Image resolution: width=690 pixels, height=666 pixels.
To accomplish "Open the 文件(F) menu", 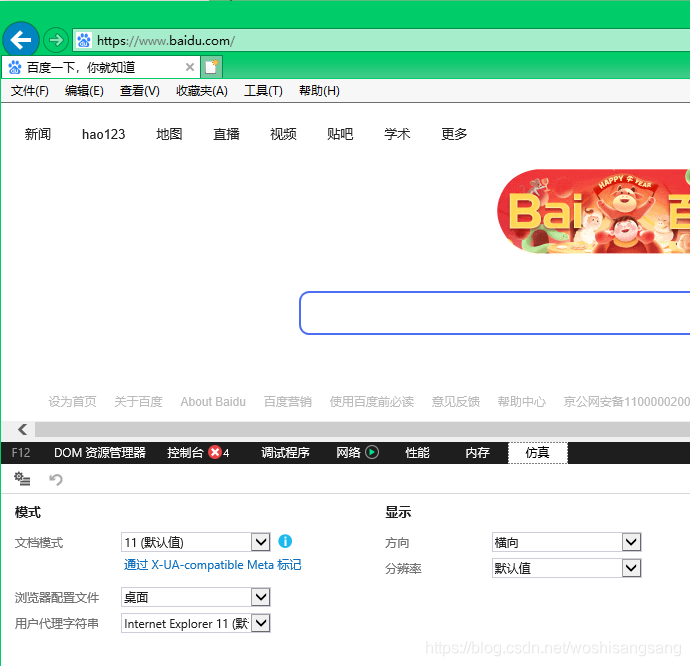I will point(30,91).
